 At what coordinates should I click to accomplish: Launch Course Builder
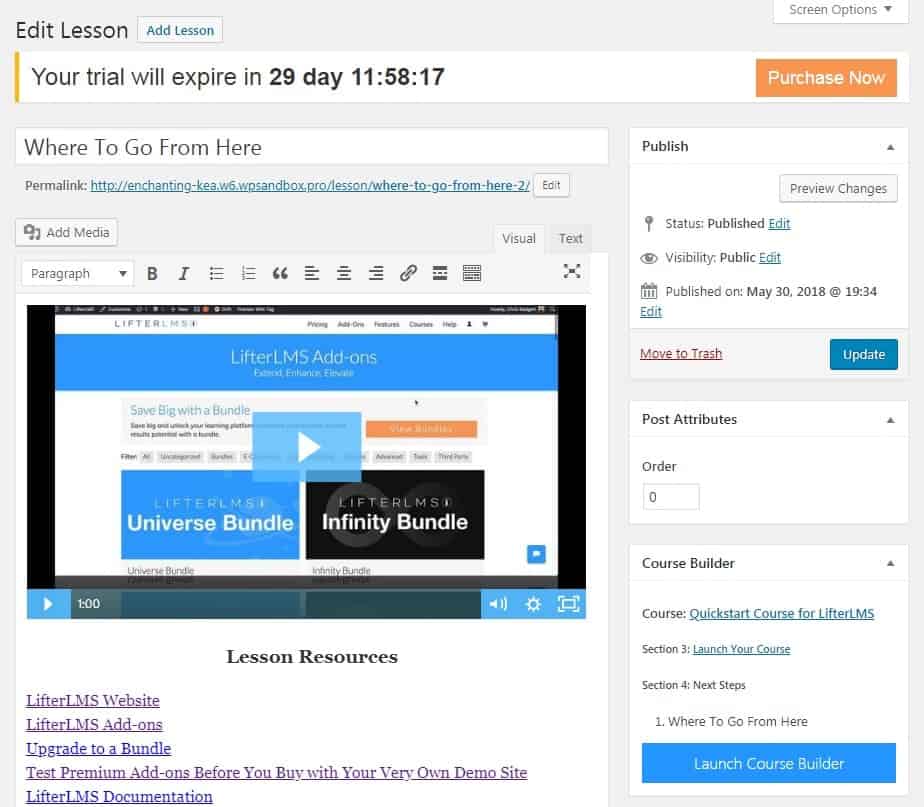(768, 763)
